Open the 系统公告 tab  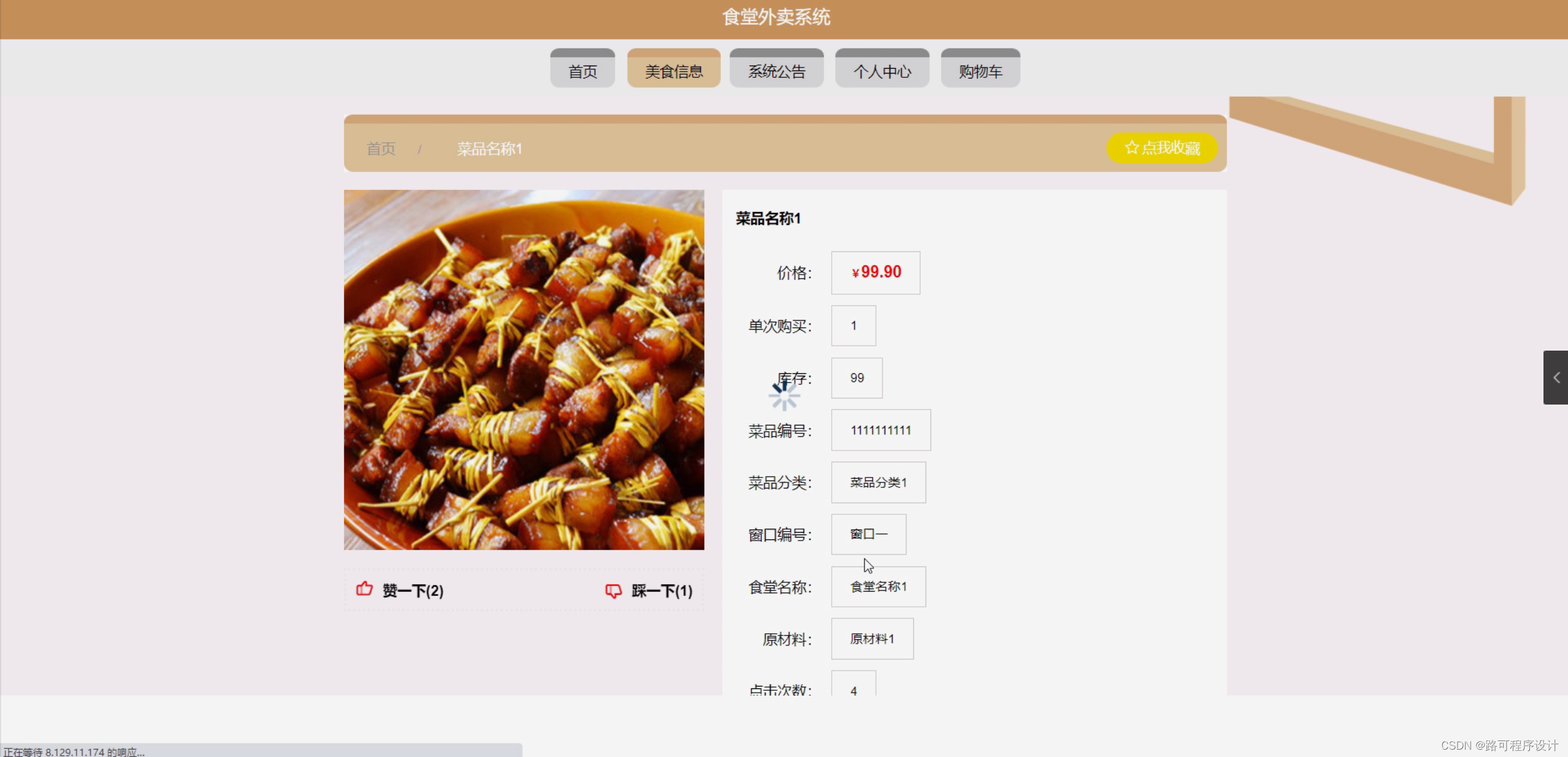click(776, 71)
